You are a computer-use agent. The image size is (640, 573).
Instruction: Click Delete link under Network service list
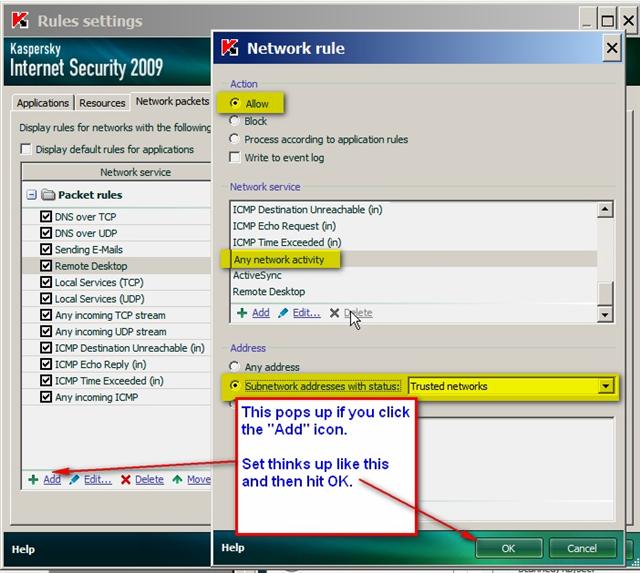click(358, 313)
